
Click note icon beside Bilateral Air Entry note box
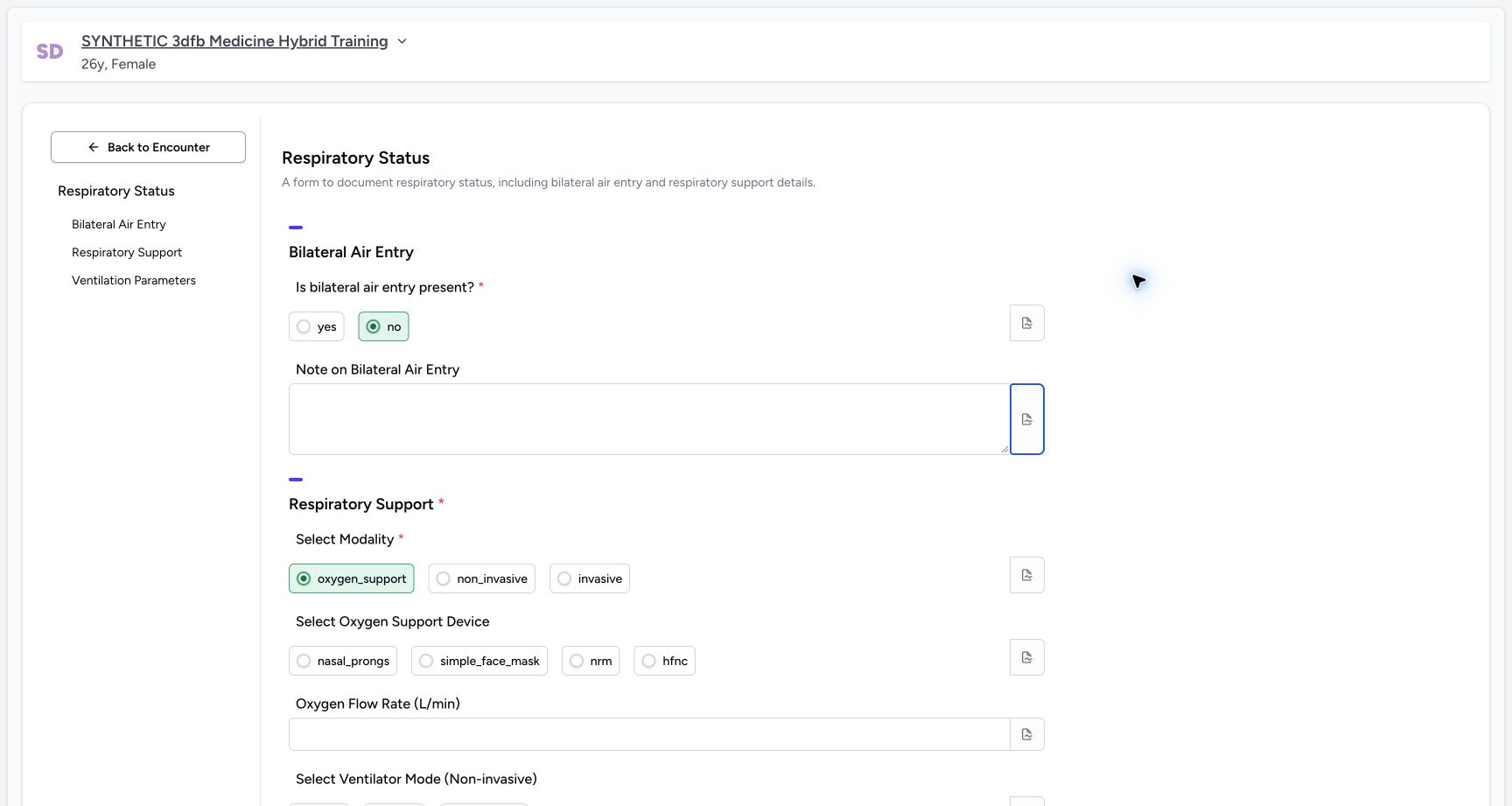point(1026,419)
